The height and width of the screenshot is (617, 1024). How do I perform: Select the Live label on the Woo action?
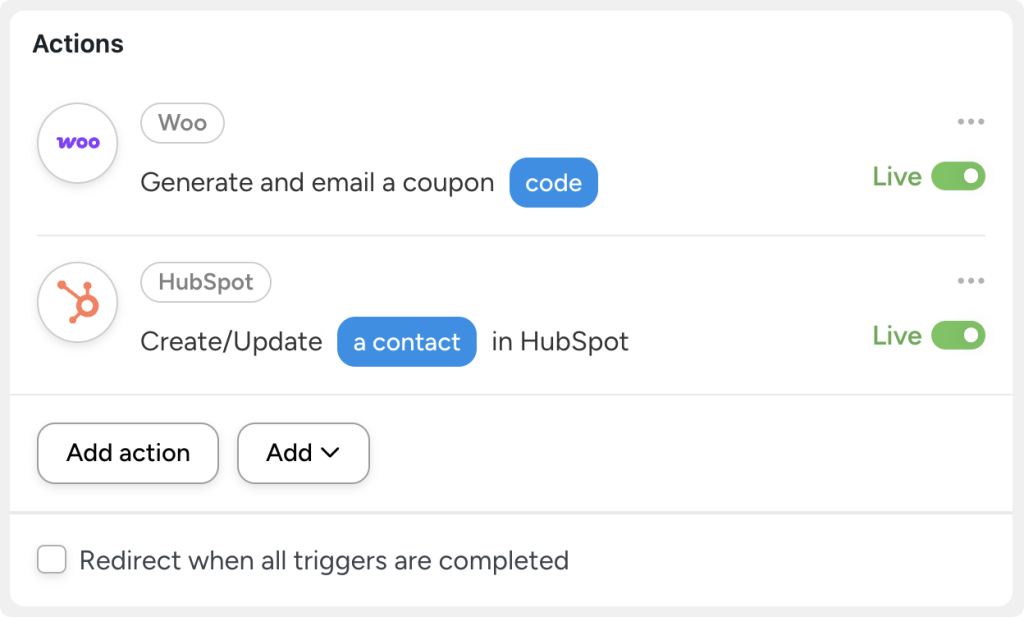point(897,176)
